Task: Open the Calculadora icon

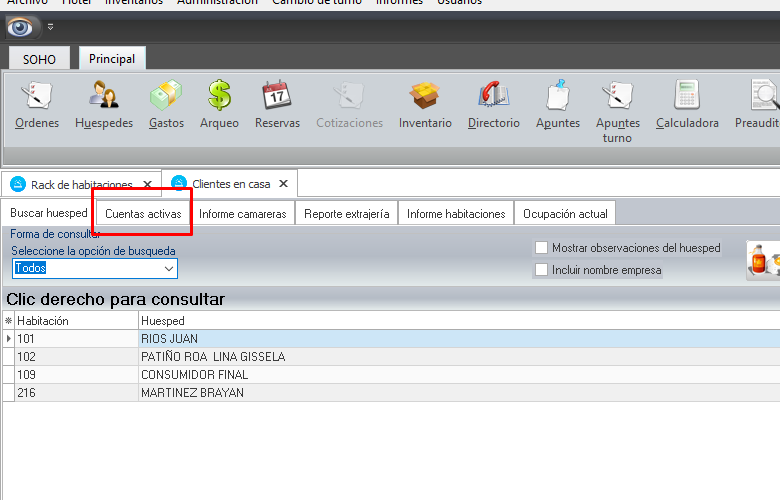Action: click(x=687, y=98)
